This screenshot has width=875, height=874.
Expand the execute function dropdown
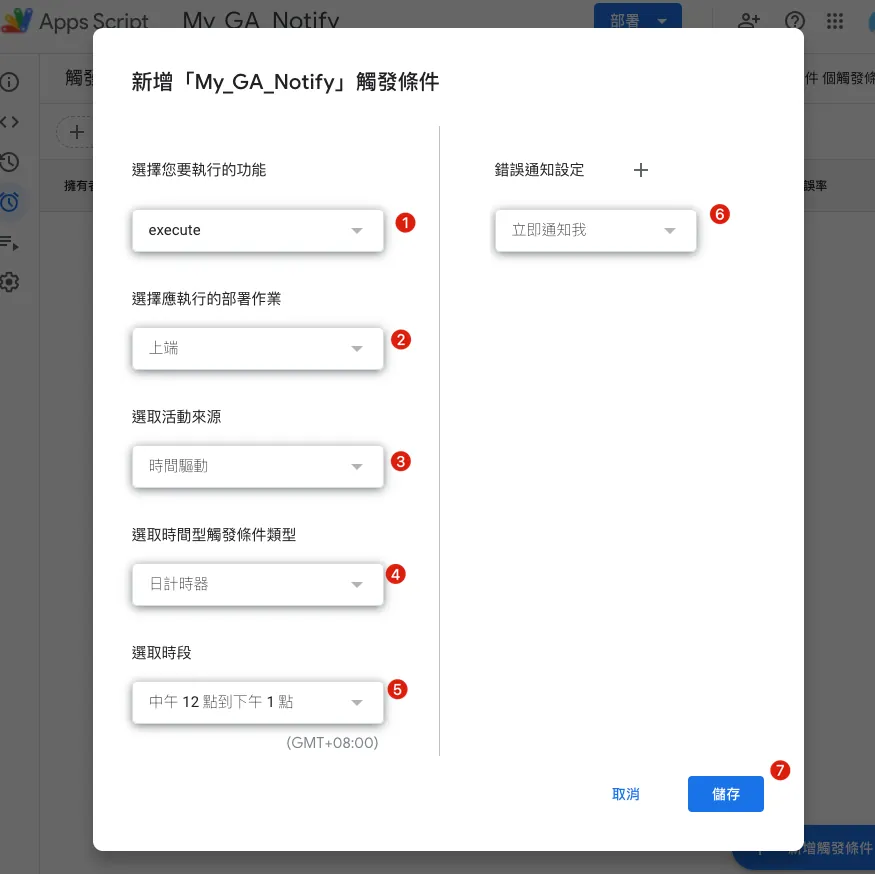coord(257,231)
